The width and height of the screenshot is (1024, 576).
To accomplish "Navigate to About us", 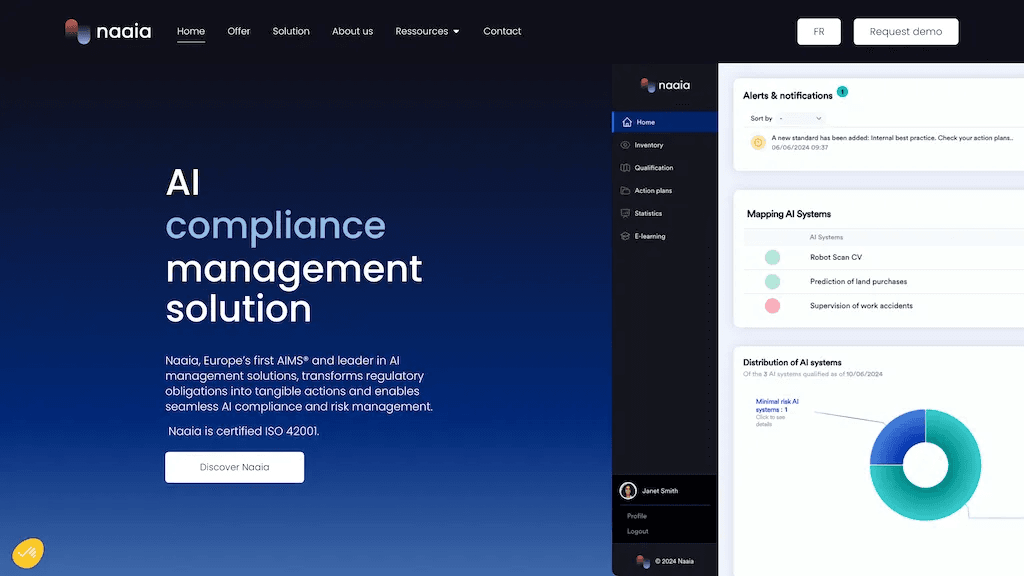I will click(x=352, y=31).
